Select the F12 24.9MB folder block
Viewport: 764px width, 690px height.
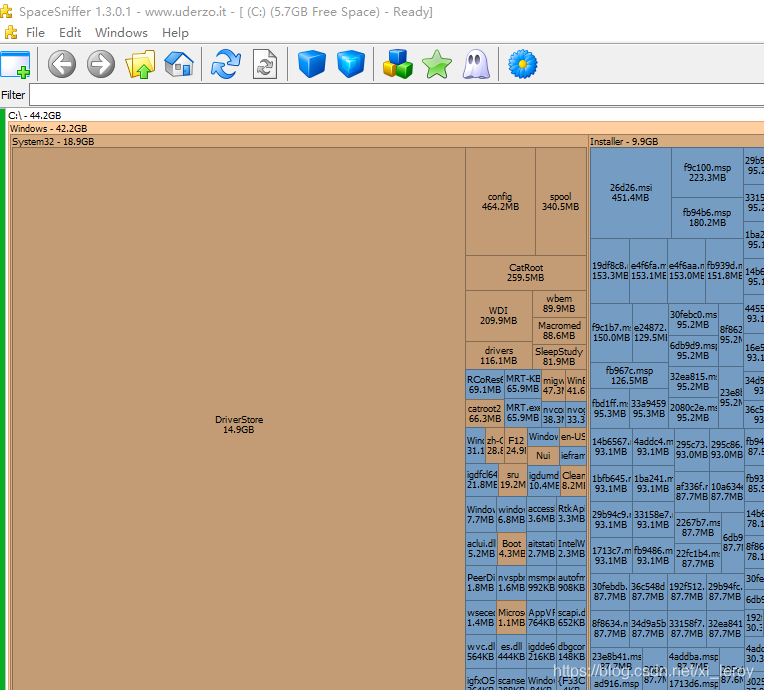[x=516, y=445]
